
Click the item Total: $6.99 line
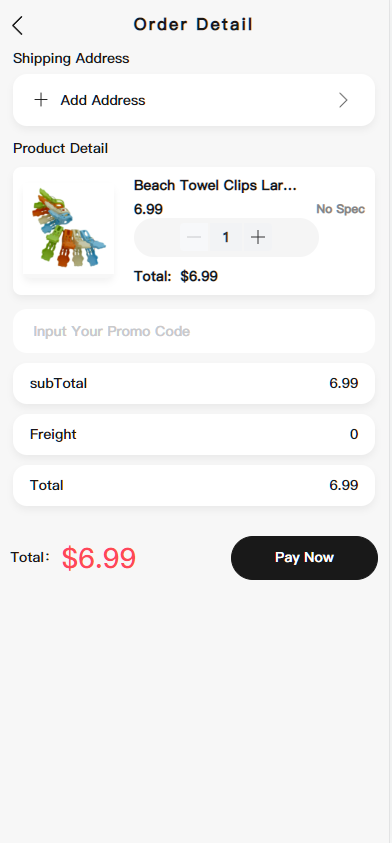(176, 276)
